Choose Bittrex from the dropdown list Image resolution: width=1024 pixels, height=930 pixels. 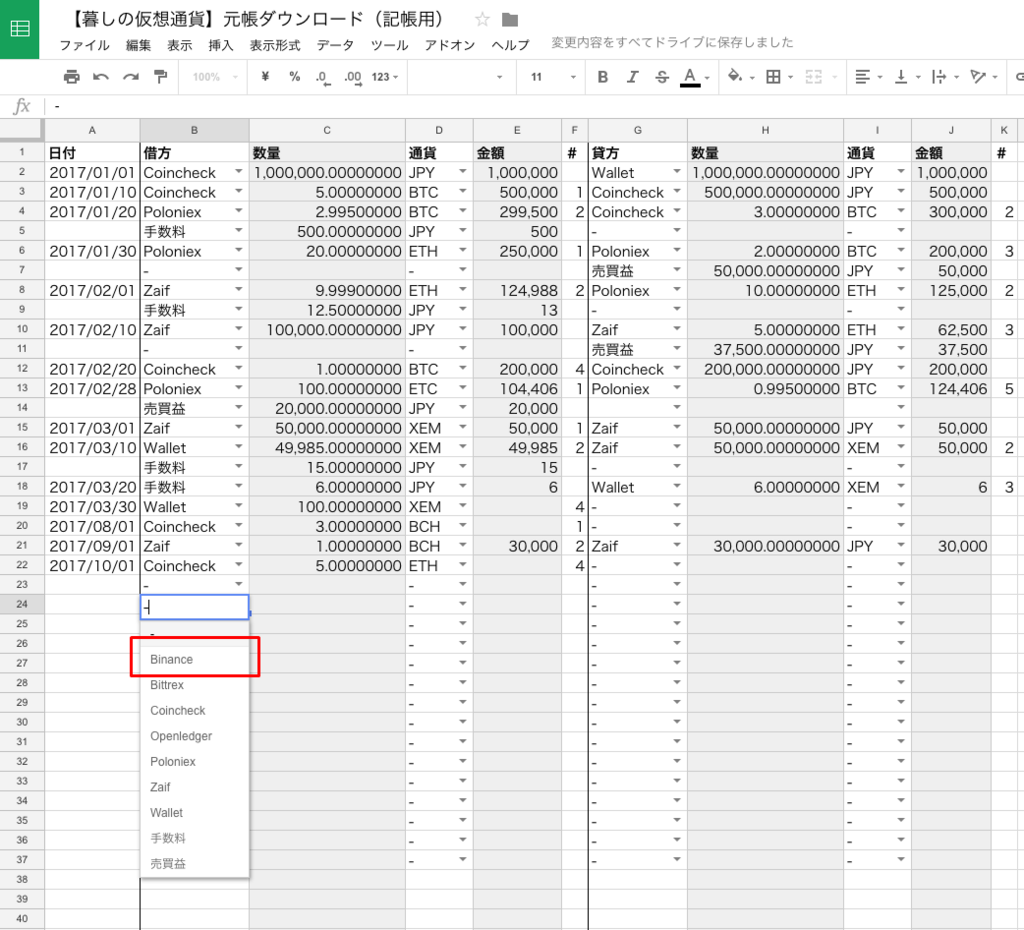tap(195, 685)
